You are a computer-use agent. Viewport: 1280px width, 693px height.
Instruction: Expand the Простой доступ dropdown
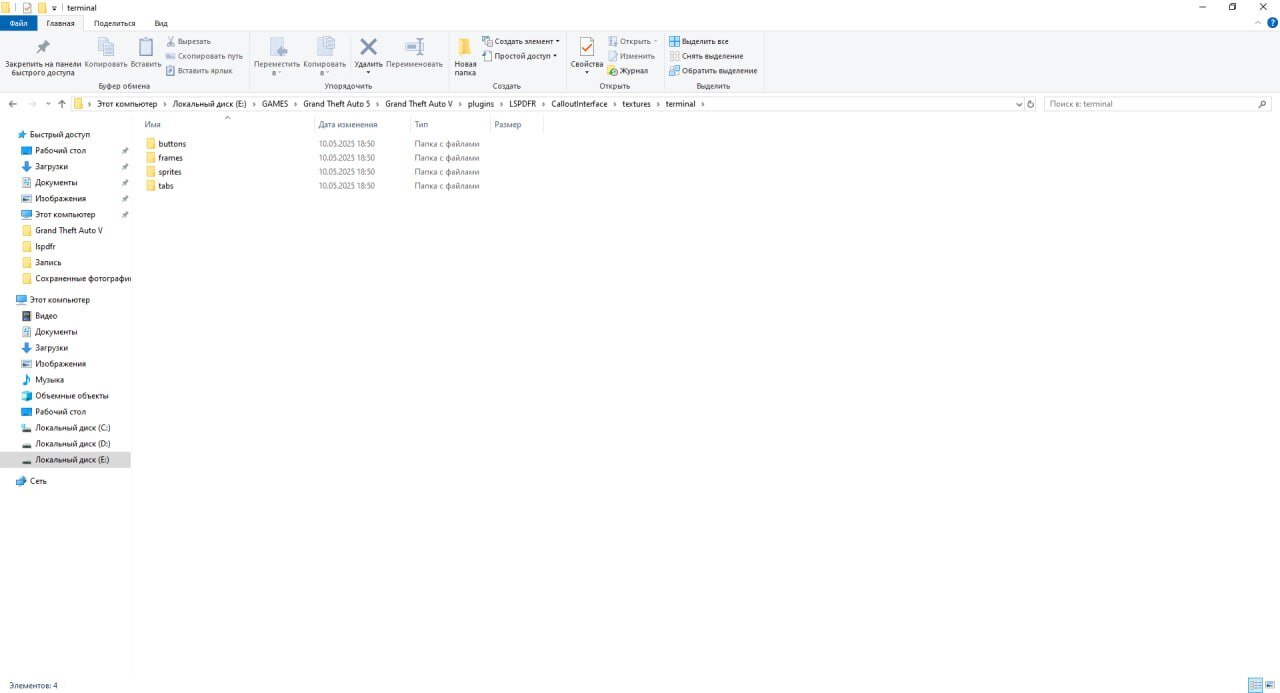pos(519,56)
